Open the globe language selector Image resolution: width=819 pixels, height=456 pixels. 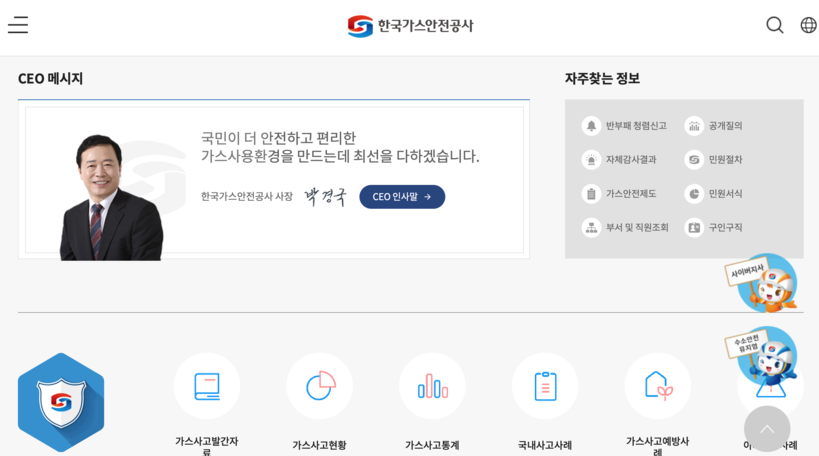(x=808, y=25)
